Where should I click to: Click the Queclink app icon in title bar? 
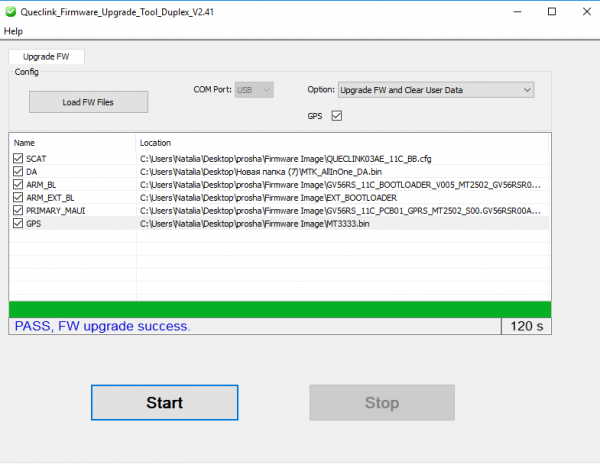[x=10, y=12]
